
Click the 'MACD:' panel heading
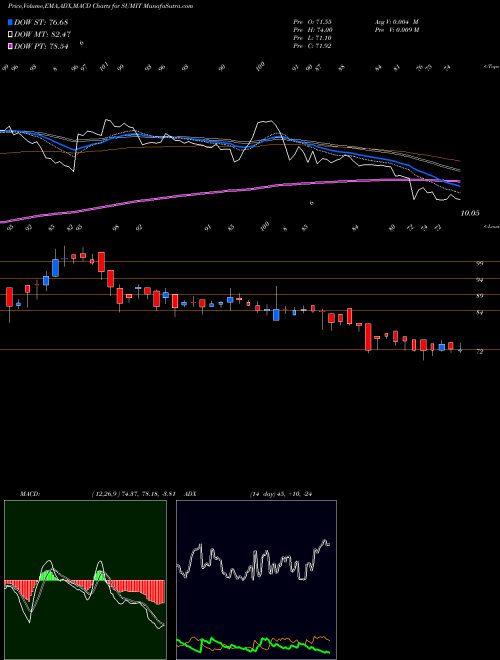[30, 494]
